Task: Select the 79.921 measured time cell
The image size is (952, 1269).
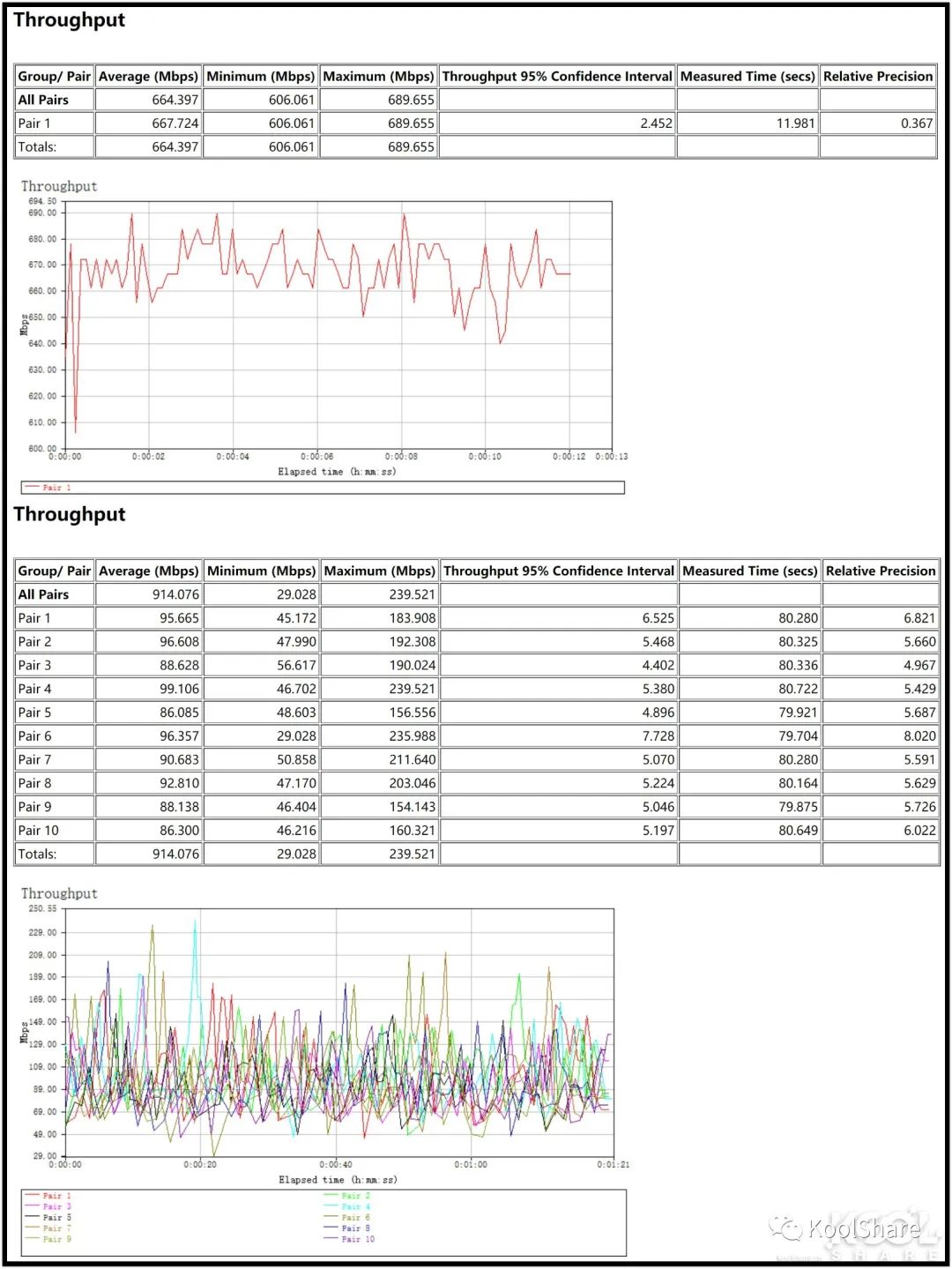Action: [x=750, y=713]
